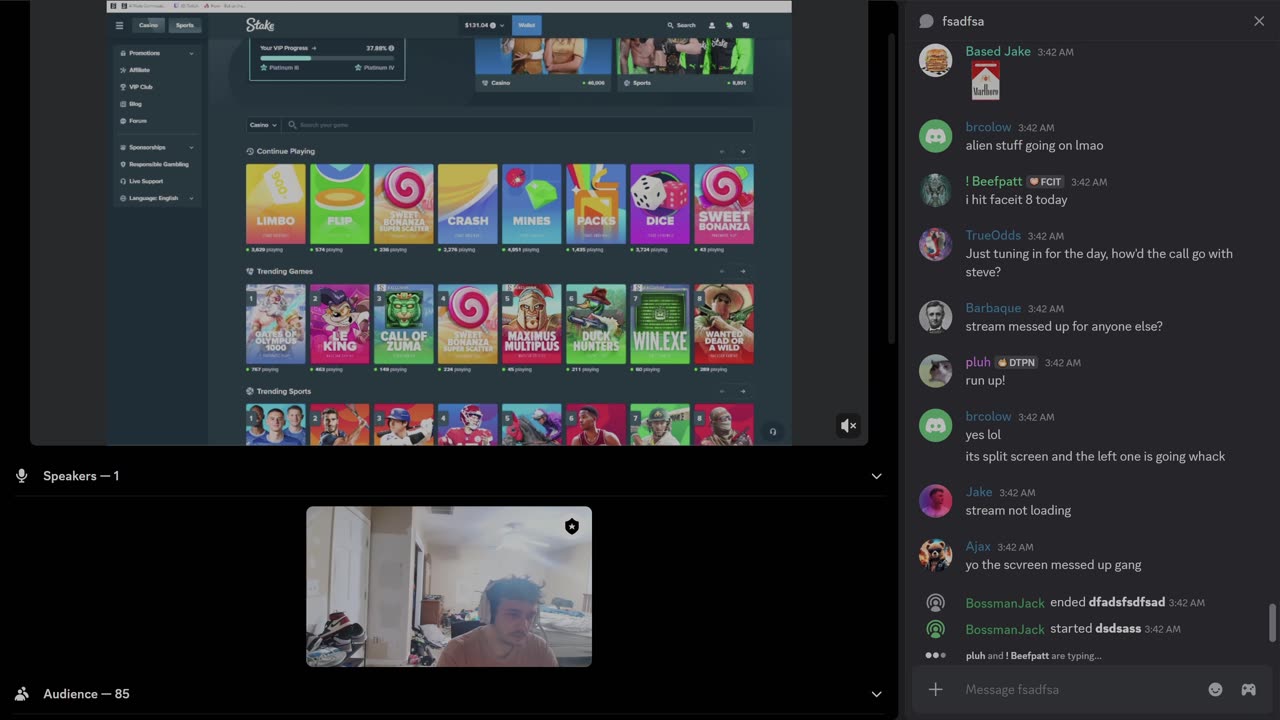
Task: Click the stage icon beside started dsdsass
Action: point(935,629)
